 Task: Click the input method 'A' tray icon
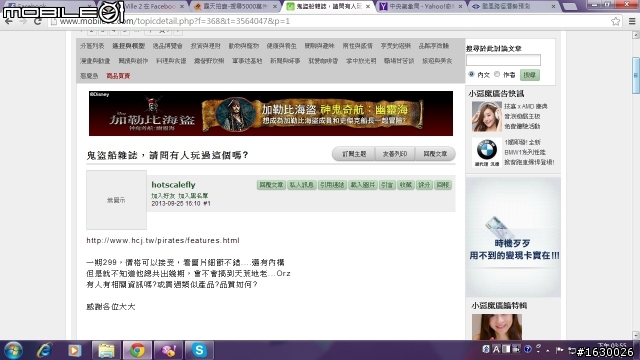(x=496, y=349)
